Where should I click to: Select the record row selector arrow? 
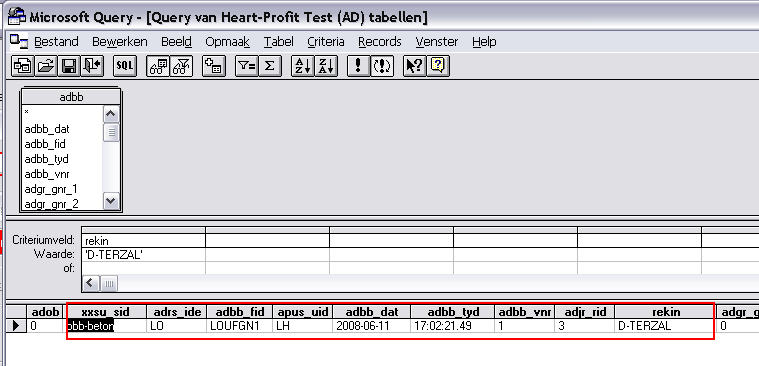pyautogui.click(x=15, y=326)
